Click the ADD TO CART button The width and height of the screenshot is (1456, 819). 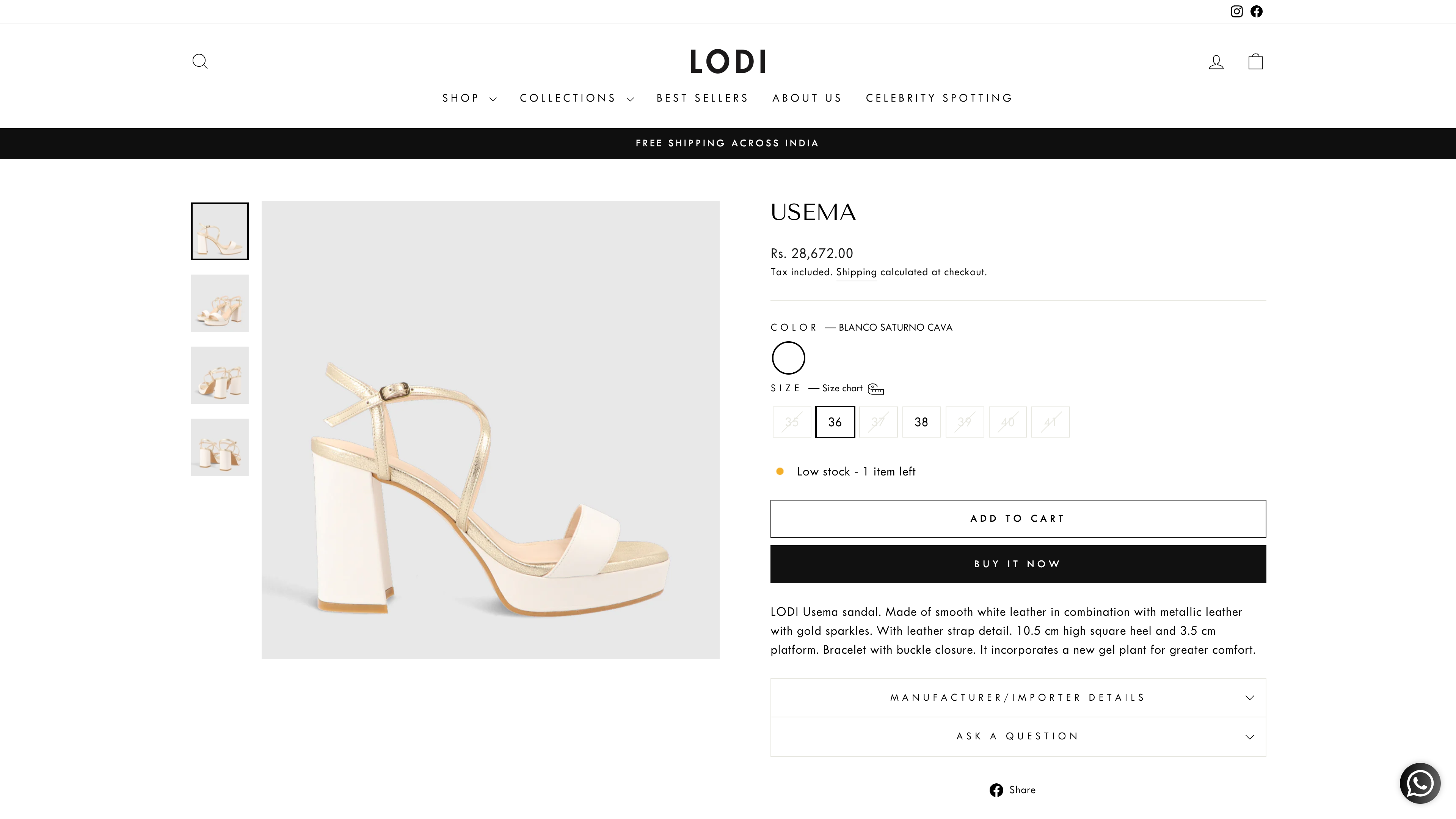tap(1017, 518)
